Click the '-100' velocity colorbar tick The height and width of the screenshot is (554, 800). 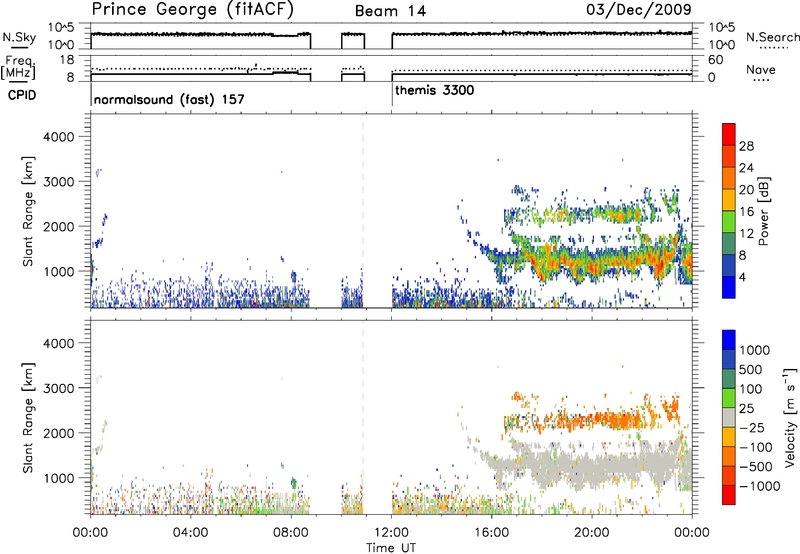click(x=756, y=447)
